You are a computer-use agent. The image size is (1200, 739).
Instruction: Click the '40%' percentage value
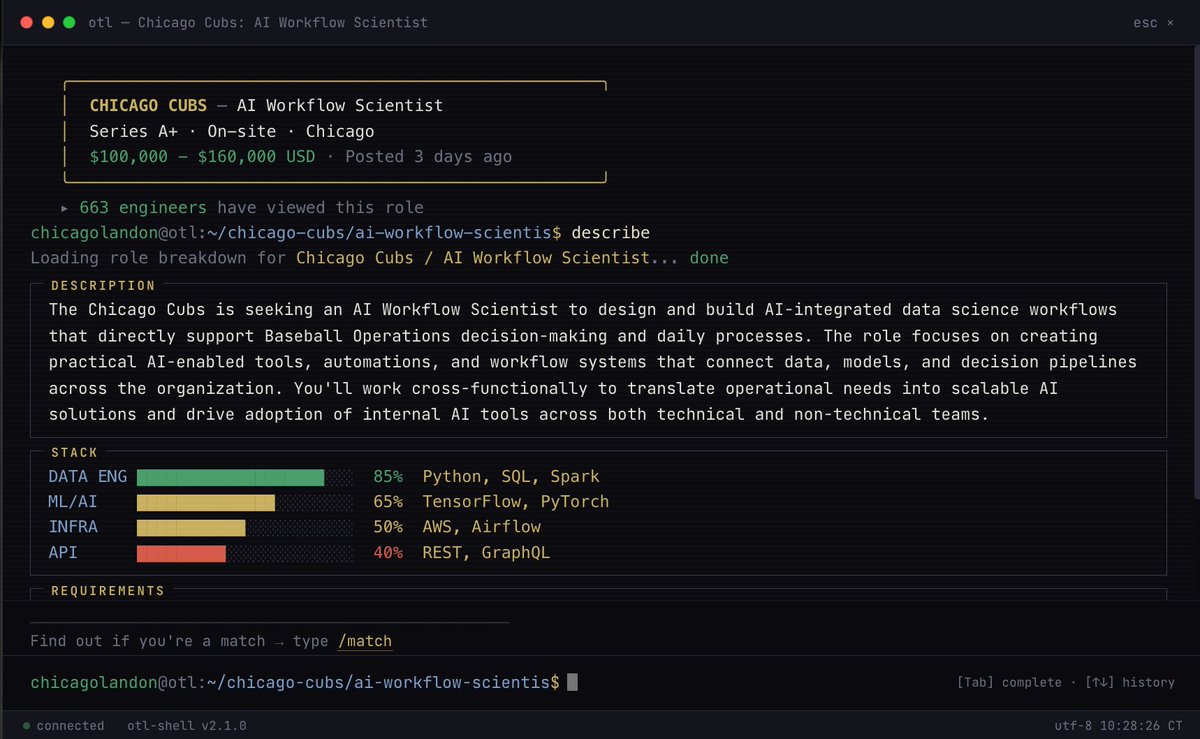point(388,553)
